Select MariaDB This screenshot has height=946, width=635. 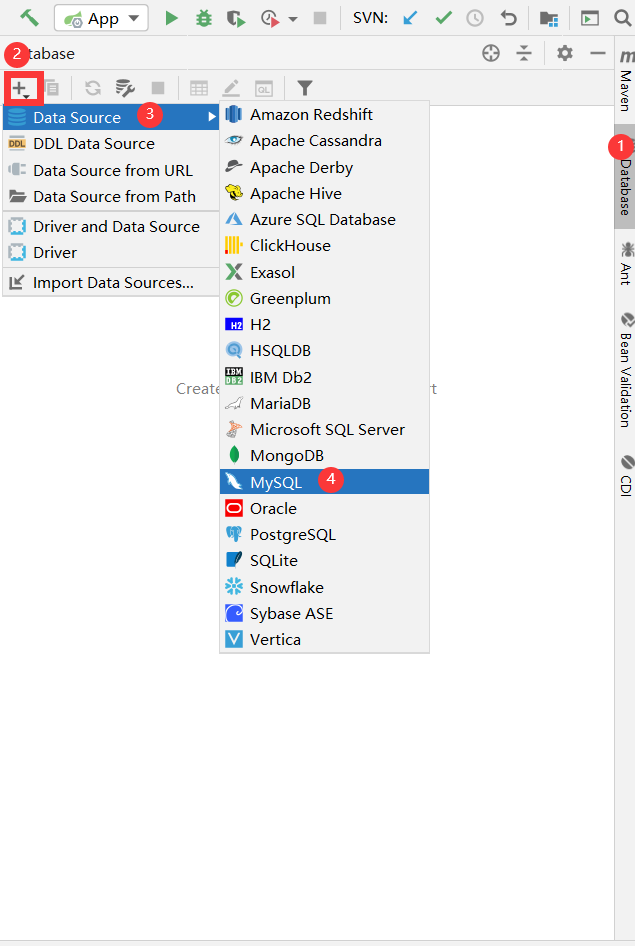pyautogui.click(x=324, y=403)
